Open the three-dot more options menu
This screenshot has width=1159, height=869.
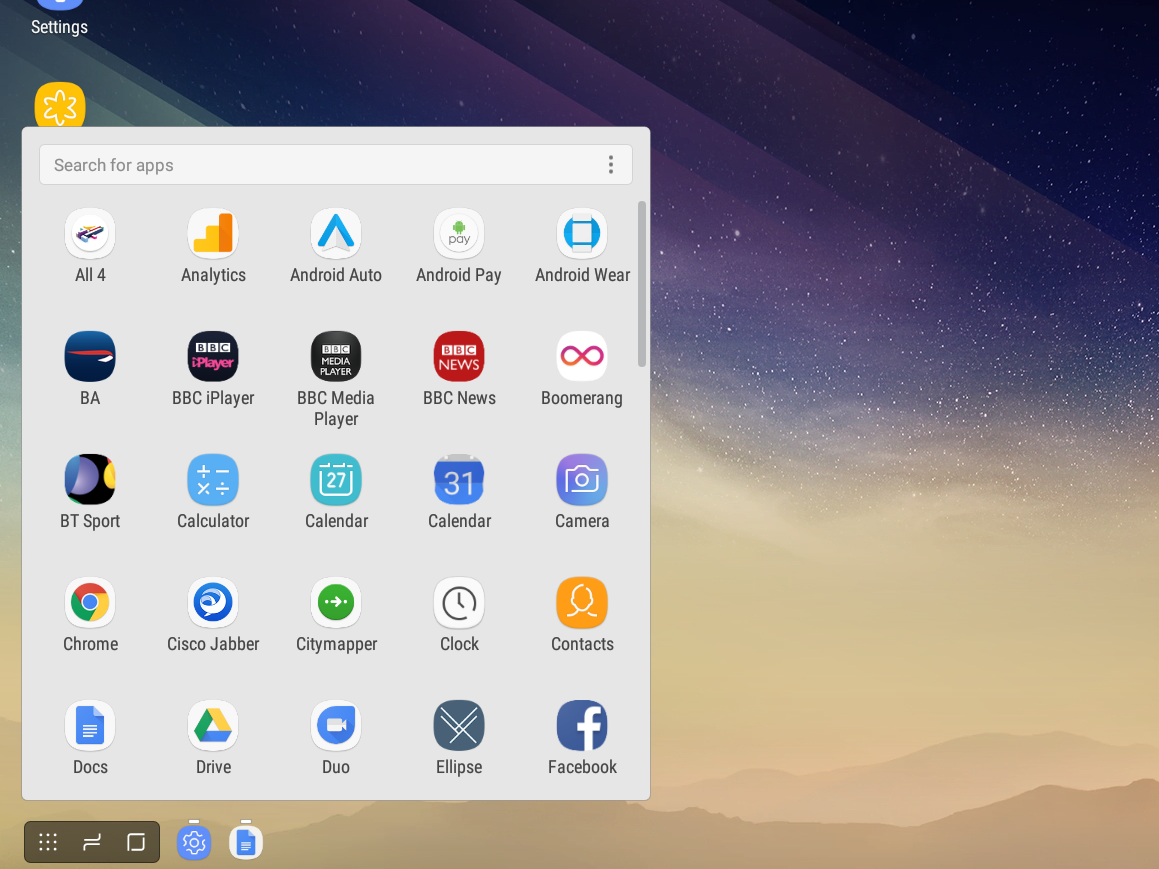point(611,165)
